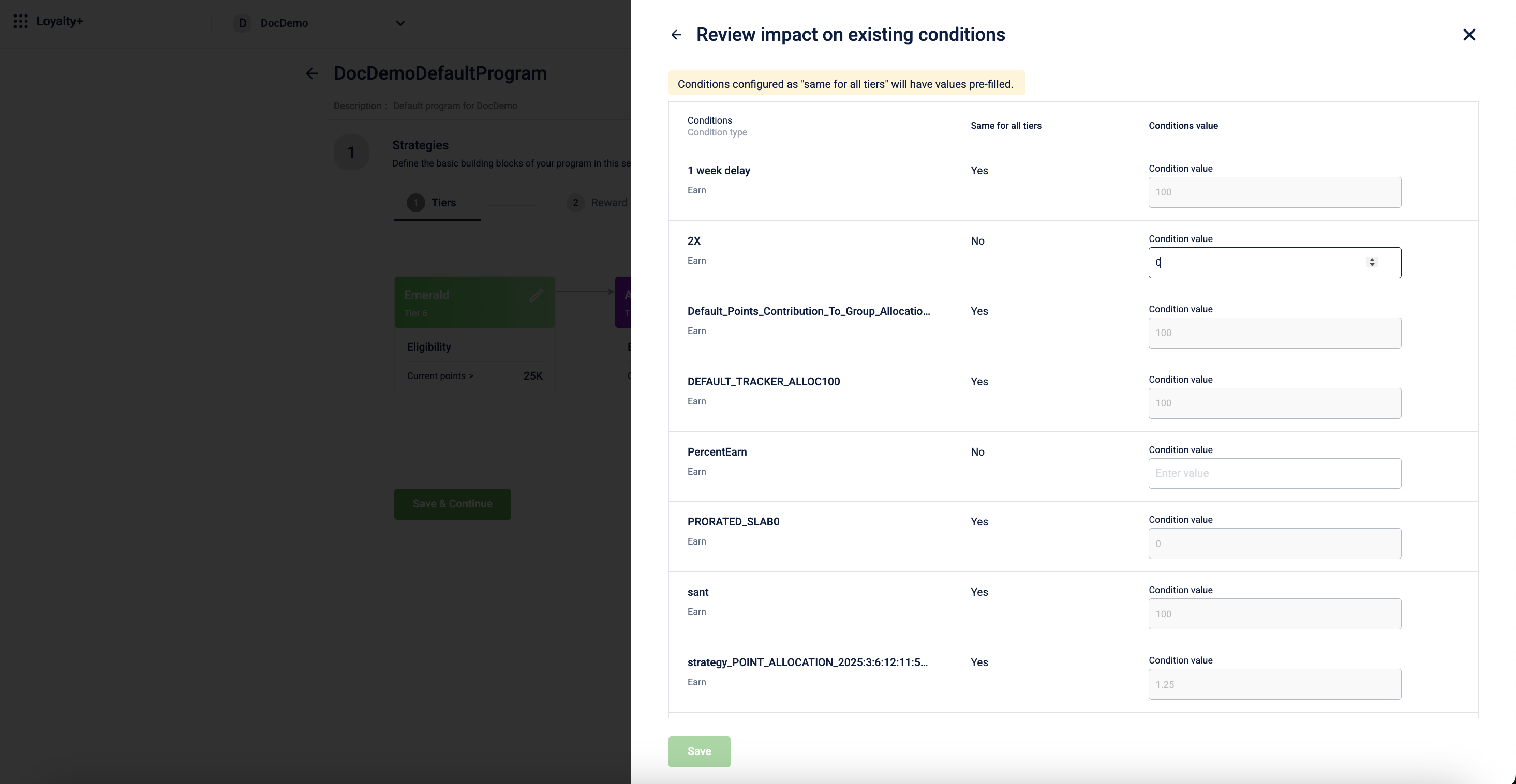Click the Save & Continue button
1516x784 pixels.
click(x=452, y=504)
